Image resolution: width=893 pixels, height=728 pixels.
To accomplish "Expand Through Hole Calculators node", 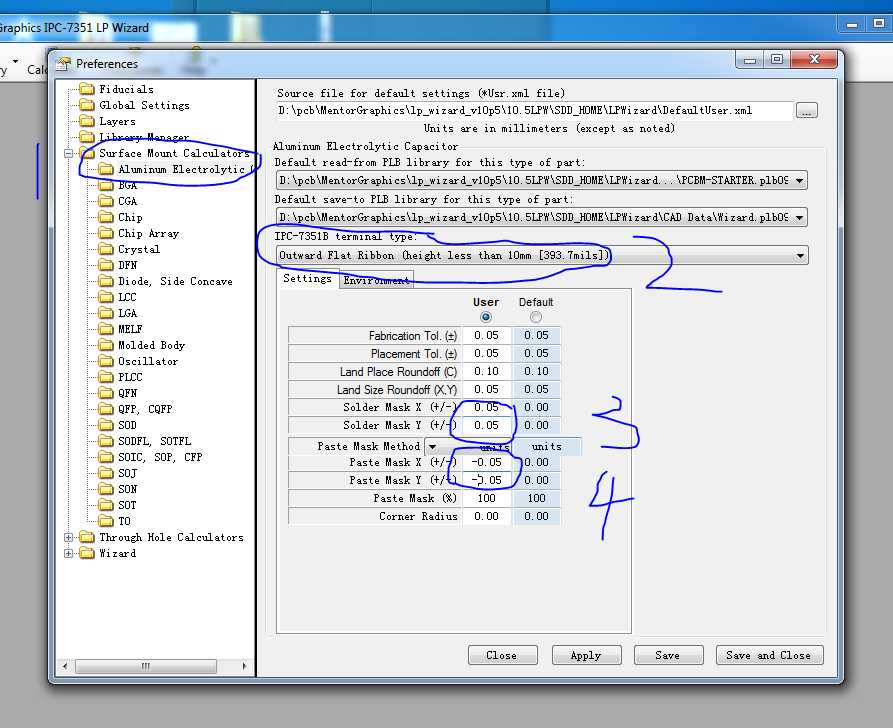I will pos(68,537).
